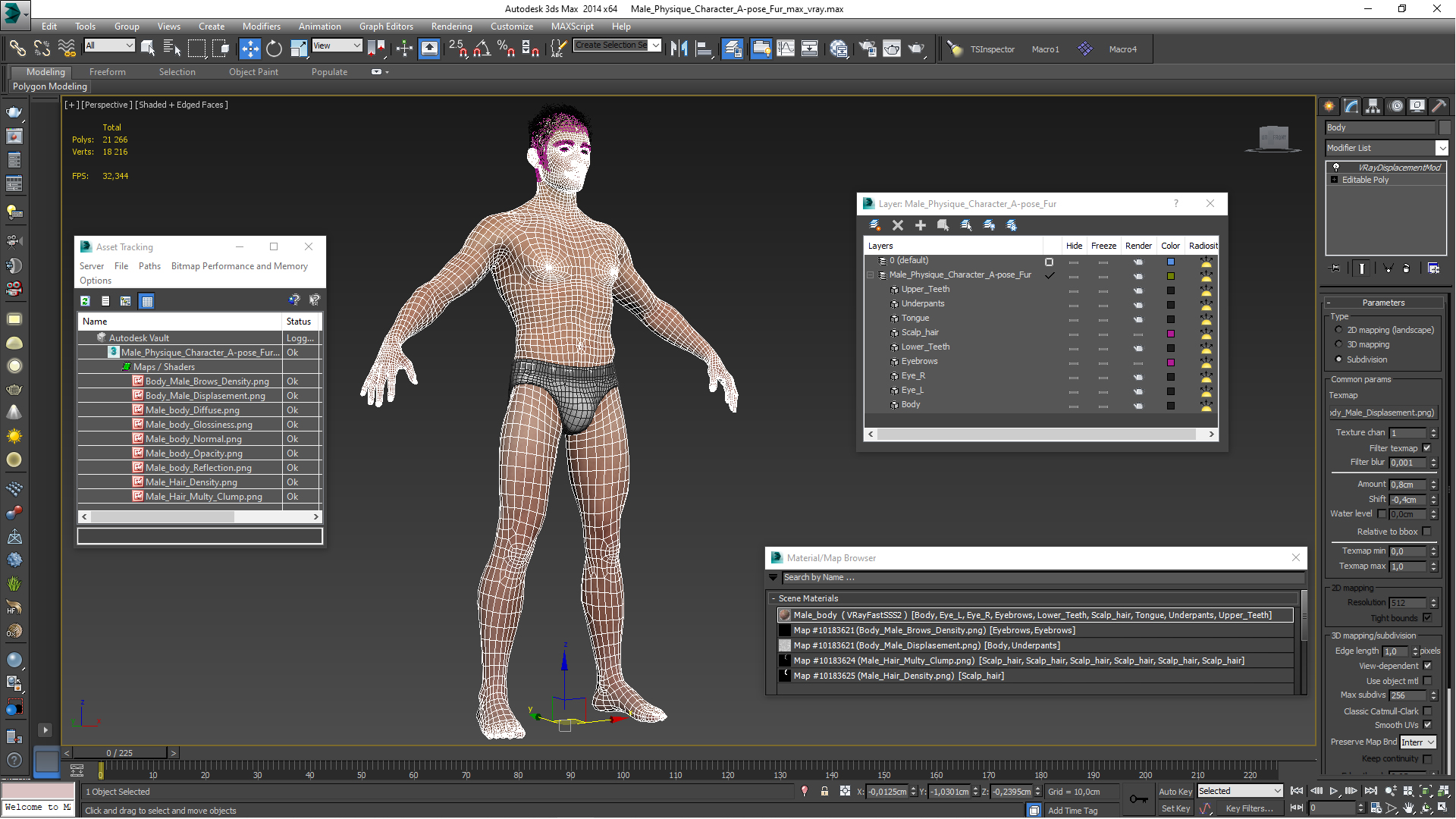Open the selection filter All dropdown
The width and height of the screenshot is (1456, 819).
click(x=109, y=45)
